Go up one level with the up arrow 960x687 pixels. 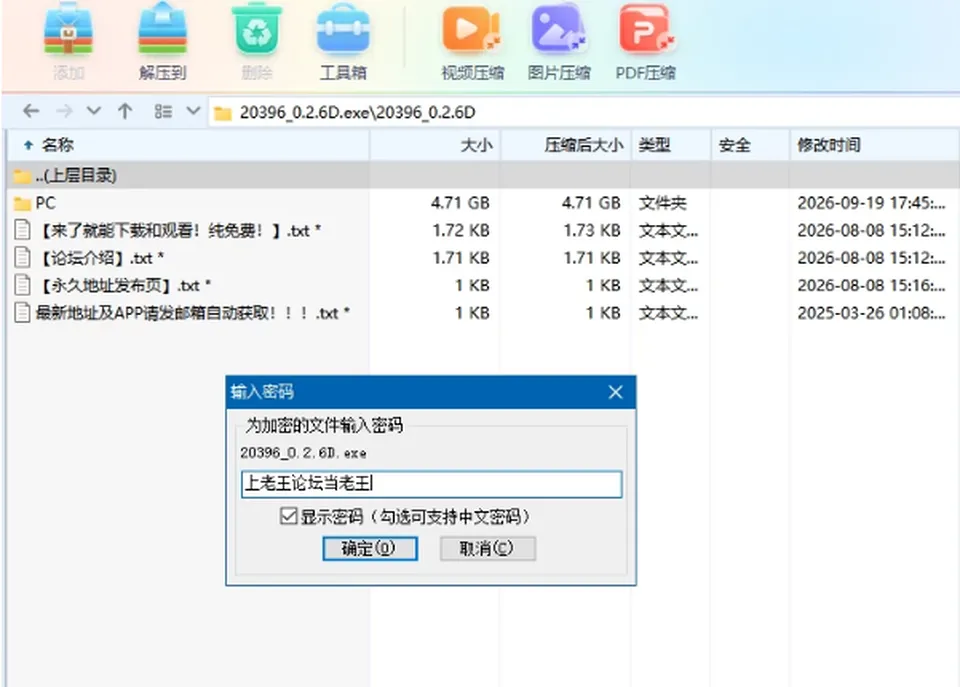click(x=125, y=111)
